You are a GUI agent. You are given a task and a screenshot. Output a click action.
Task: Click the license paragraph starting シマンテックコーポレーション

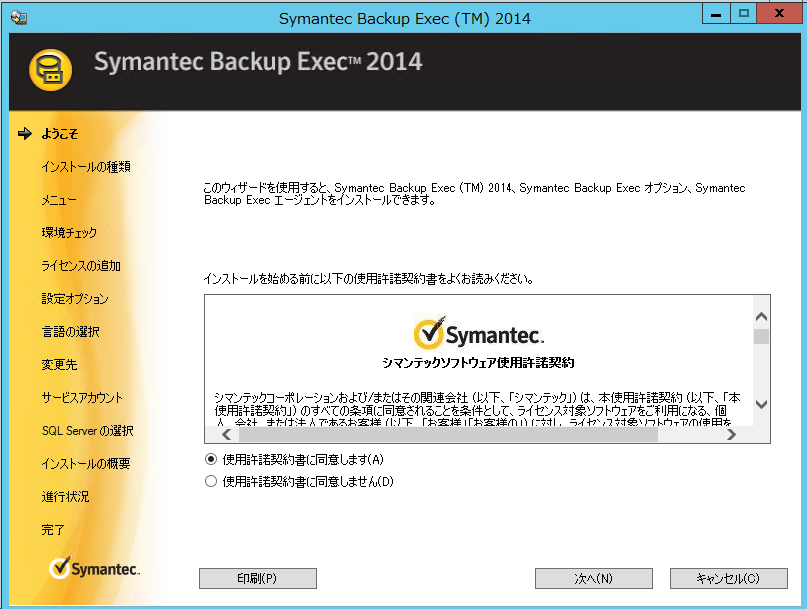click(x=478, y=410)
